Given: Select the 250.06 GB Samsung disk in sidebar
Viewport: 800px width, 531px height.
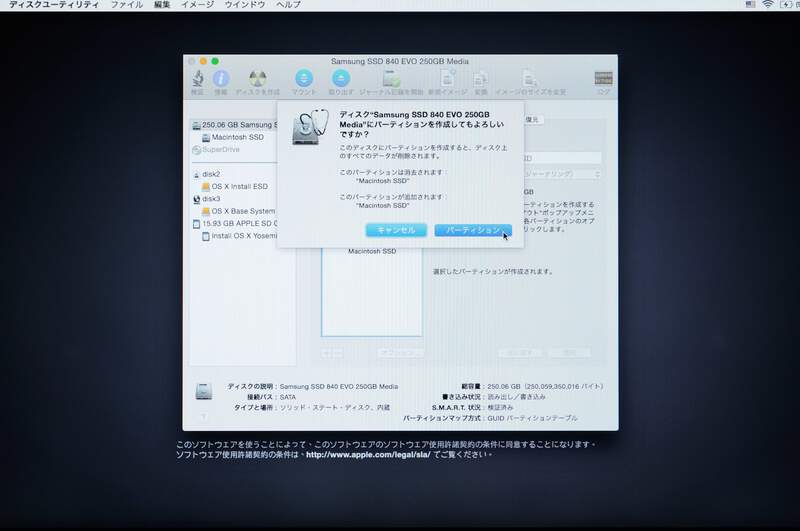Looking at the screenshot, I should pos(235,125).
